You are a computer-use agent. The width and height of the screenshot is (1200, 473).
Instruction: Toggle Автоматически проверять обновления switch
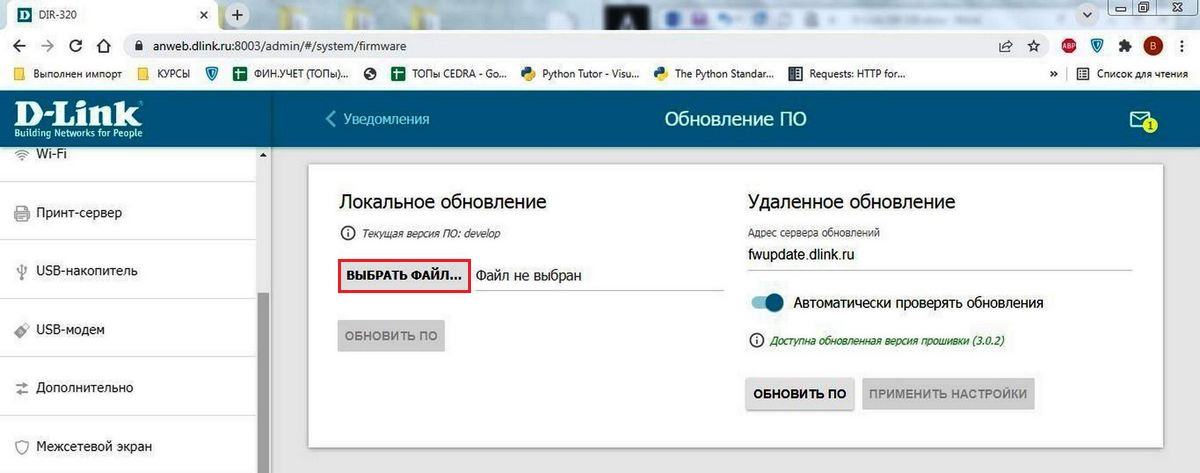tap(767, 302)
